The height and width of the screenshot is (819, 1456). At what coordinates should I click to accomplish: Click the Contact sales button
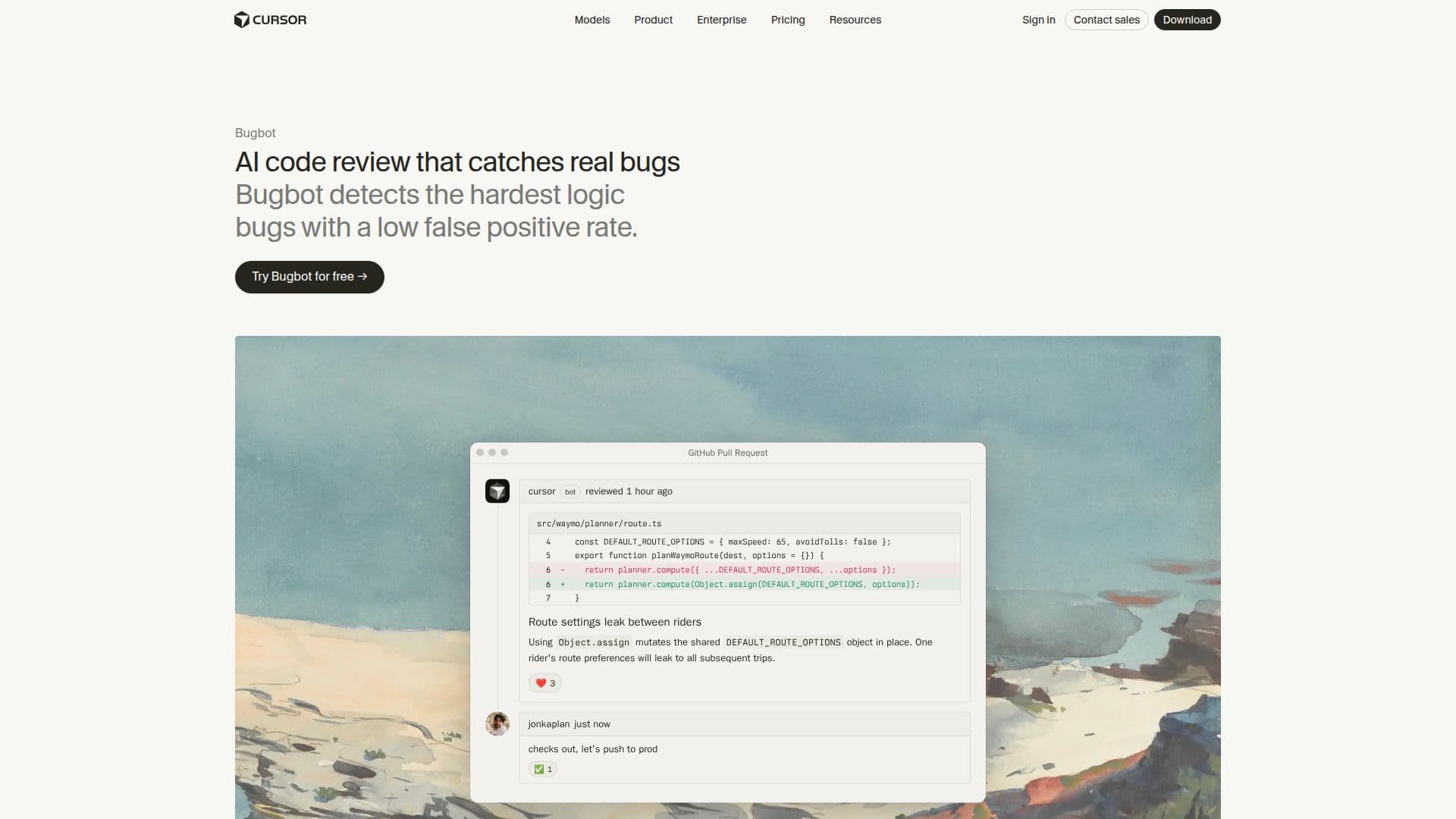[1106, 20]
